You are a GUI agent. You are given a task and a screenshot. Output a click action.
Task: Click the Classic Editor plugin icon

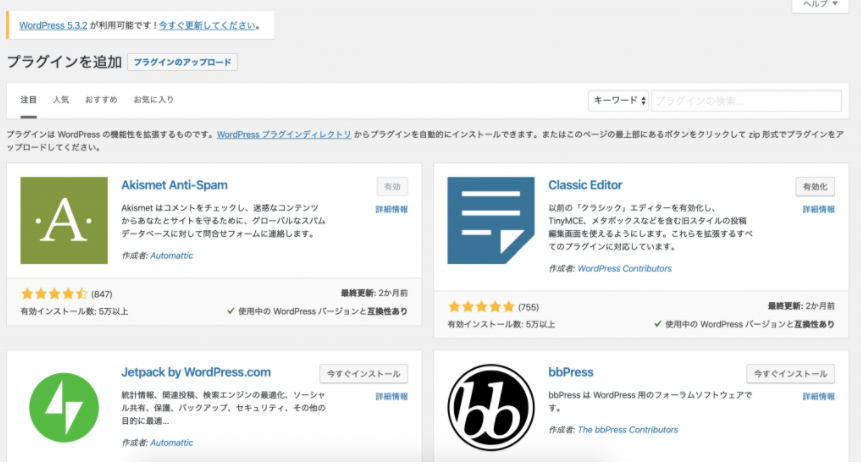coord(490,220)
